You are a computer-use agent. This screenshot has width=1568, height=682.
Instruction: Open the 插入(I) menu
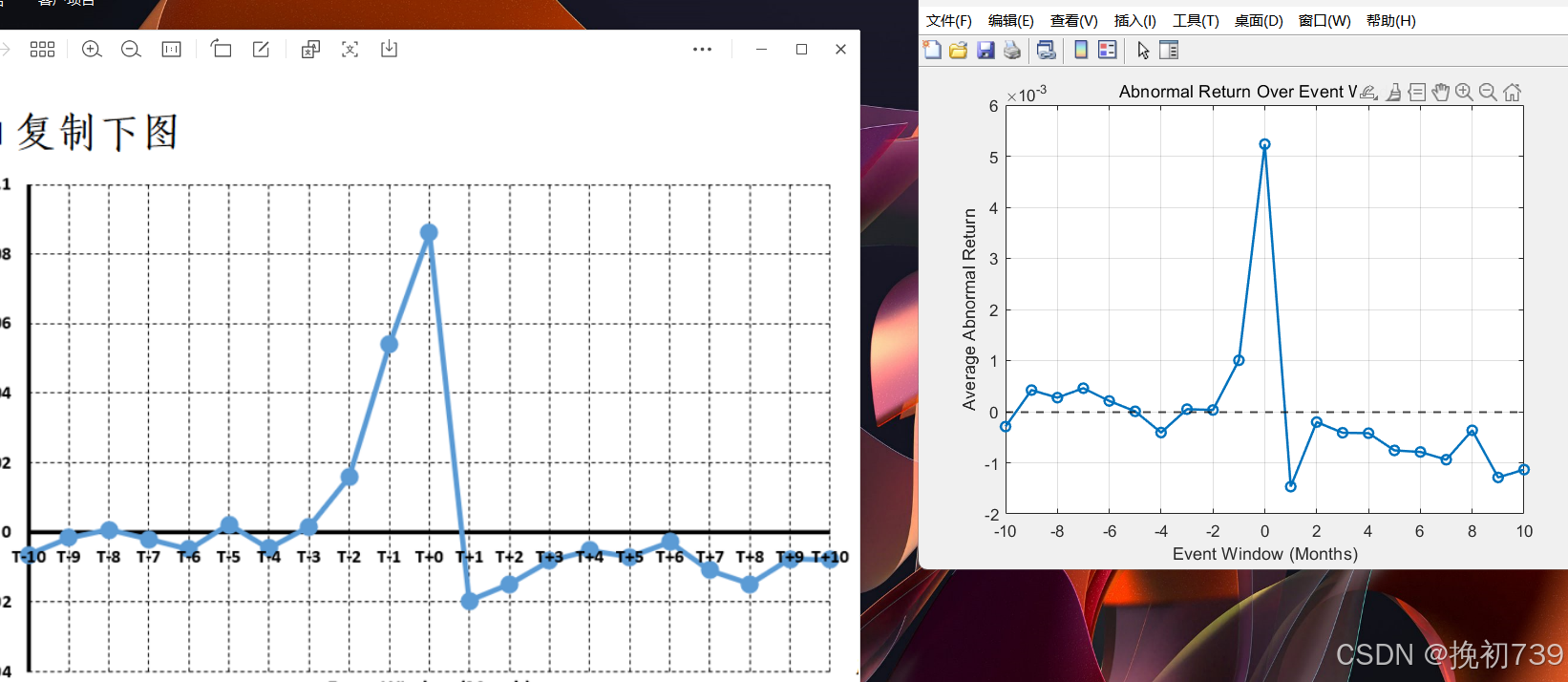pos(1135,21)
